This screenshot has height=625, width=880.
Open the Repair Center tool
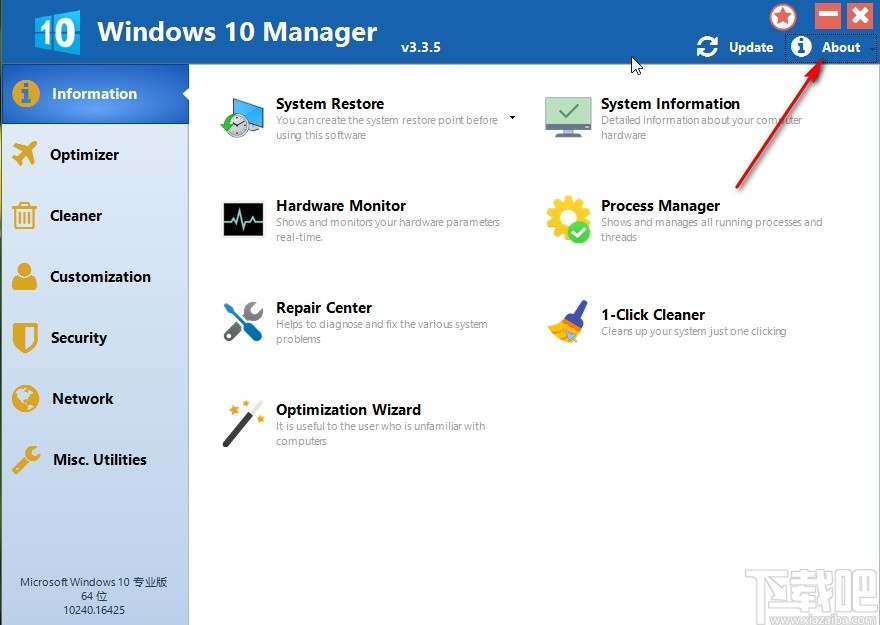324,308
